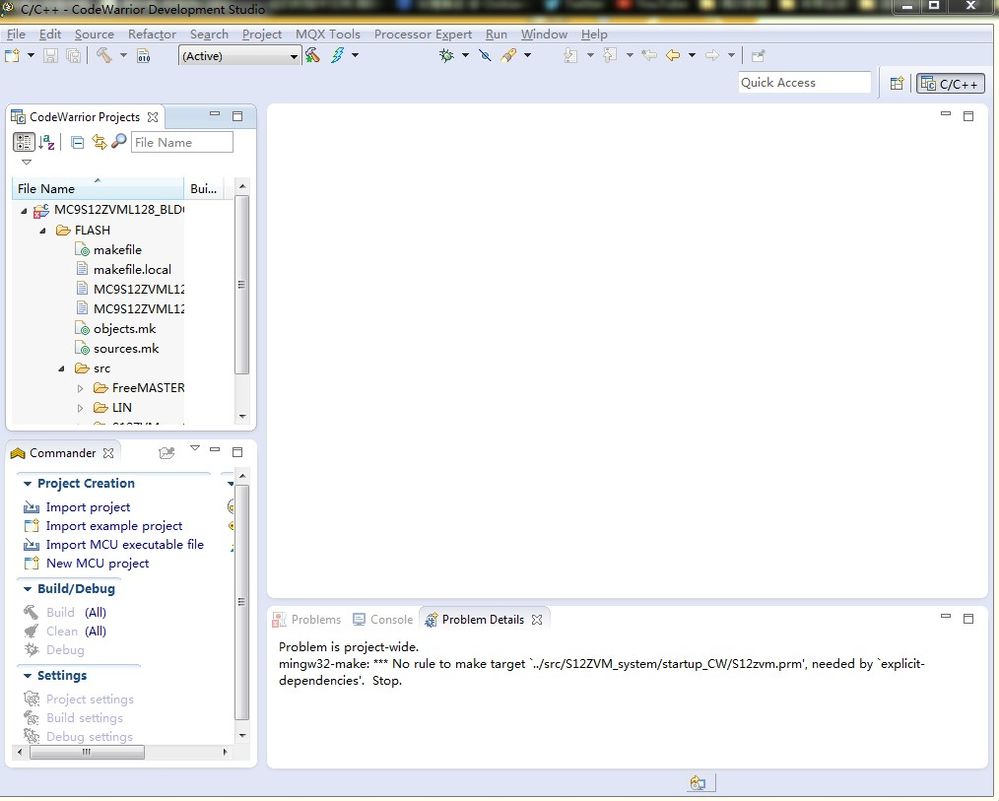This screenshot has height=801, width=999.
Task: Open the MQX Tools menu
Action: point(327,34)
